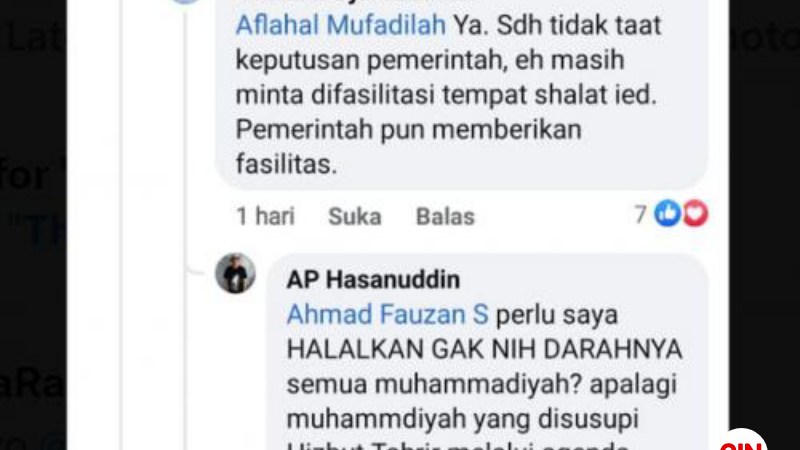Click the dark overlay right of the image

click(x=764, y=225)
